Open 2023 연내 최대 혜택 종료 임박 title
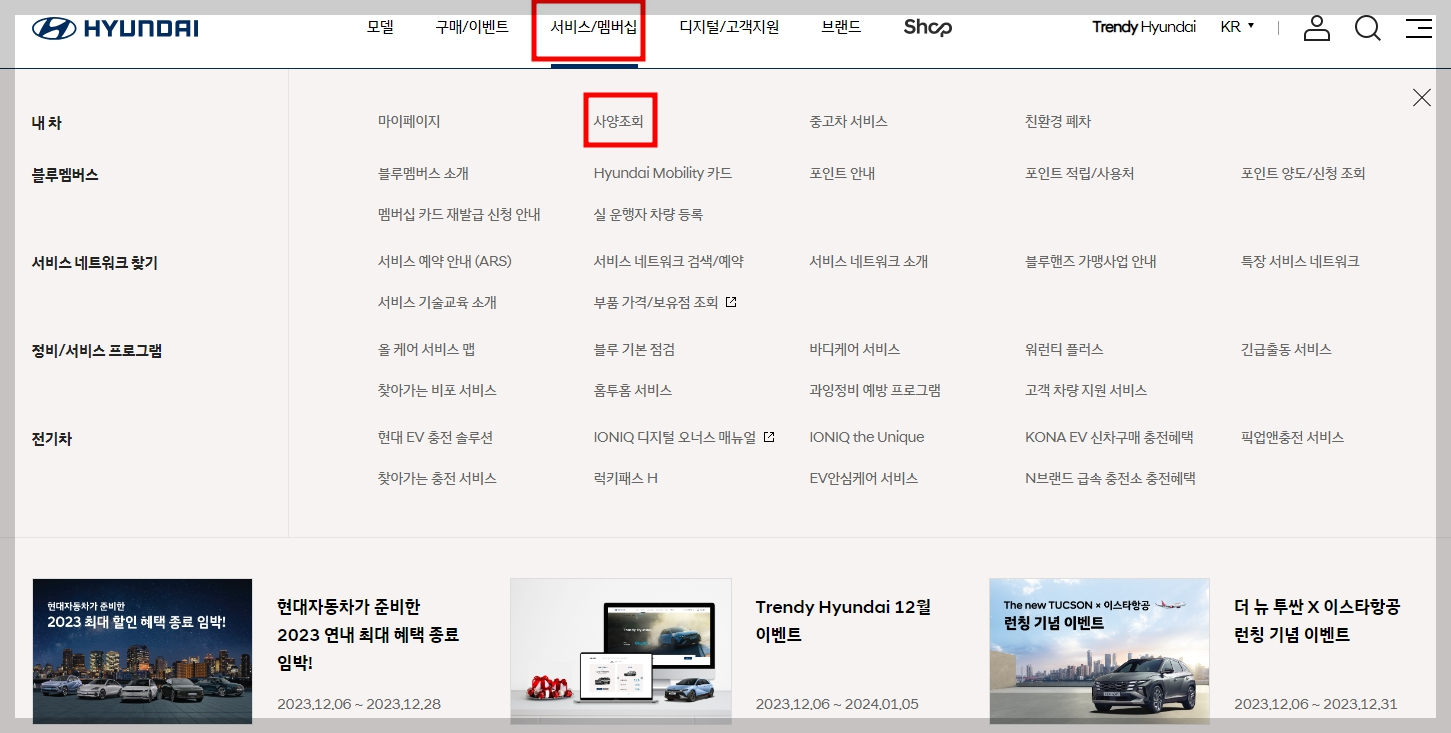The image size is (1451, 733). pyautogui.click(x=368, y=634)
